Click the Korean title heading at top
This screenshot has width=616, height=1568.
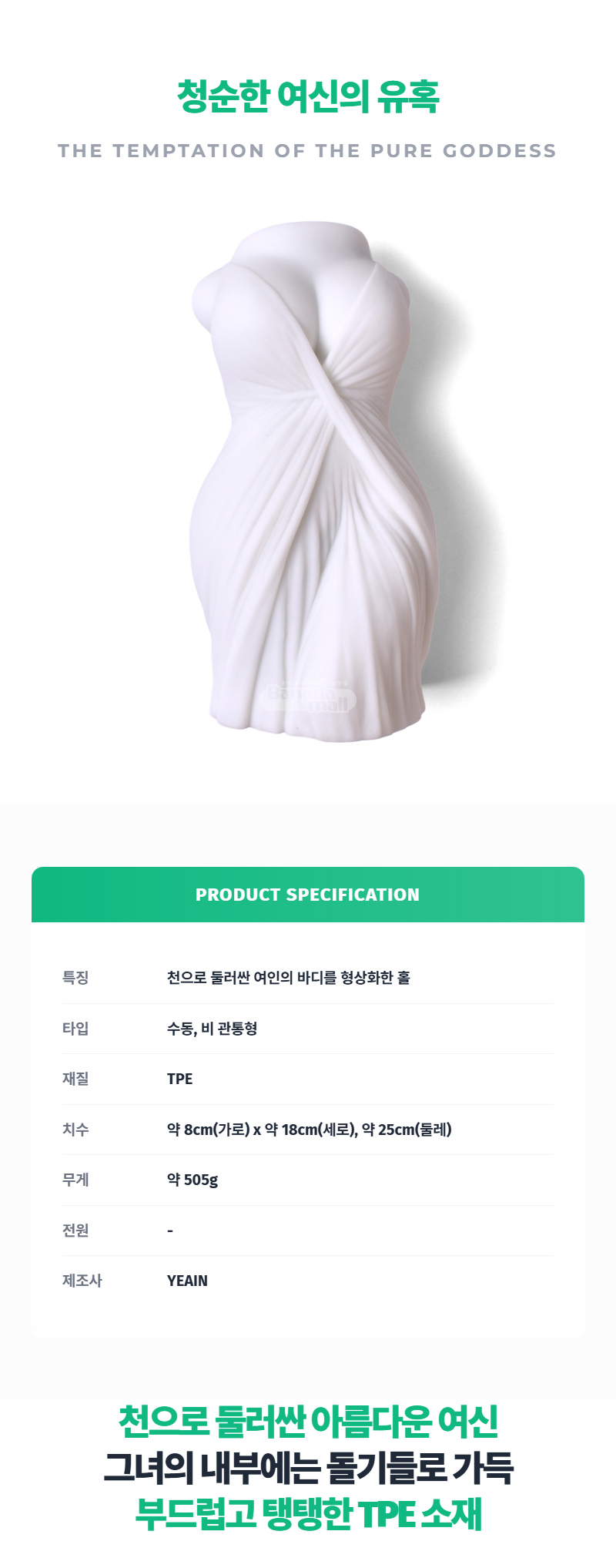point(308,96)
